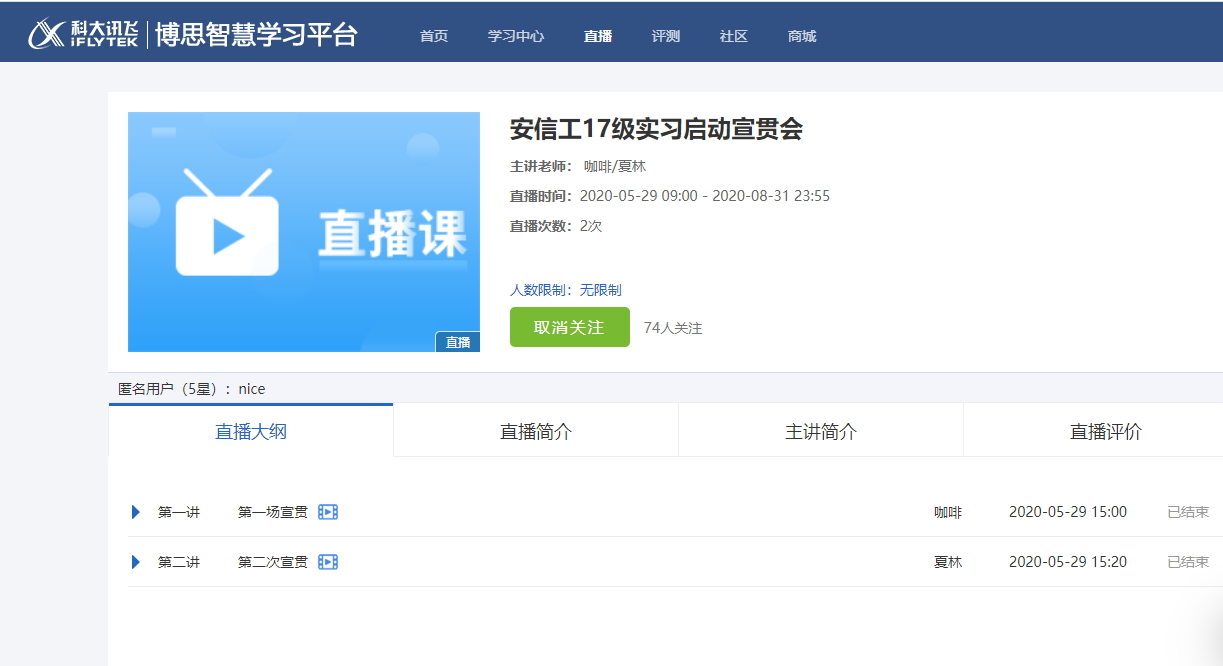This screenshot has height=666, width=1223.
Task: Open the replay video icon beside 第二次宣贯
Action: [327, 561]
